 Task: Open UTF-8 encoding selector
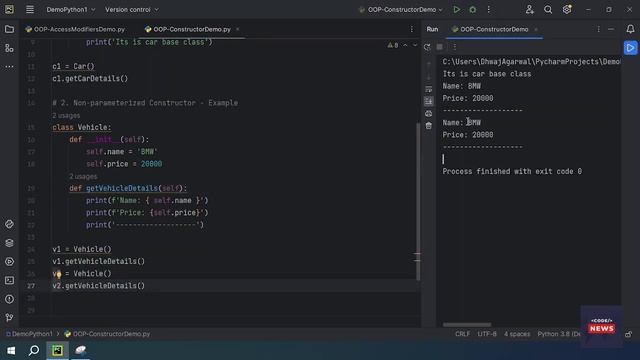487,334
